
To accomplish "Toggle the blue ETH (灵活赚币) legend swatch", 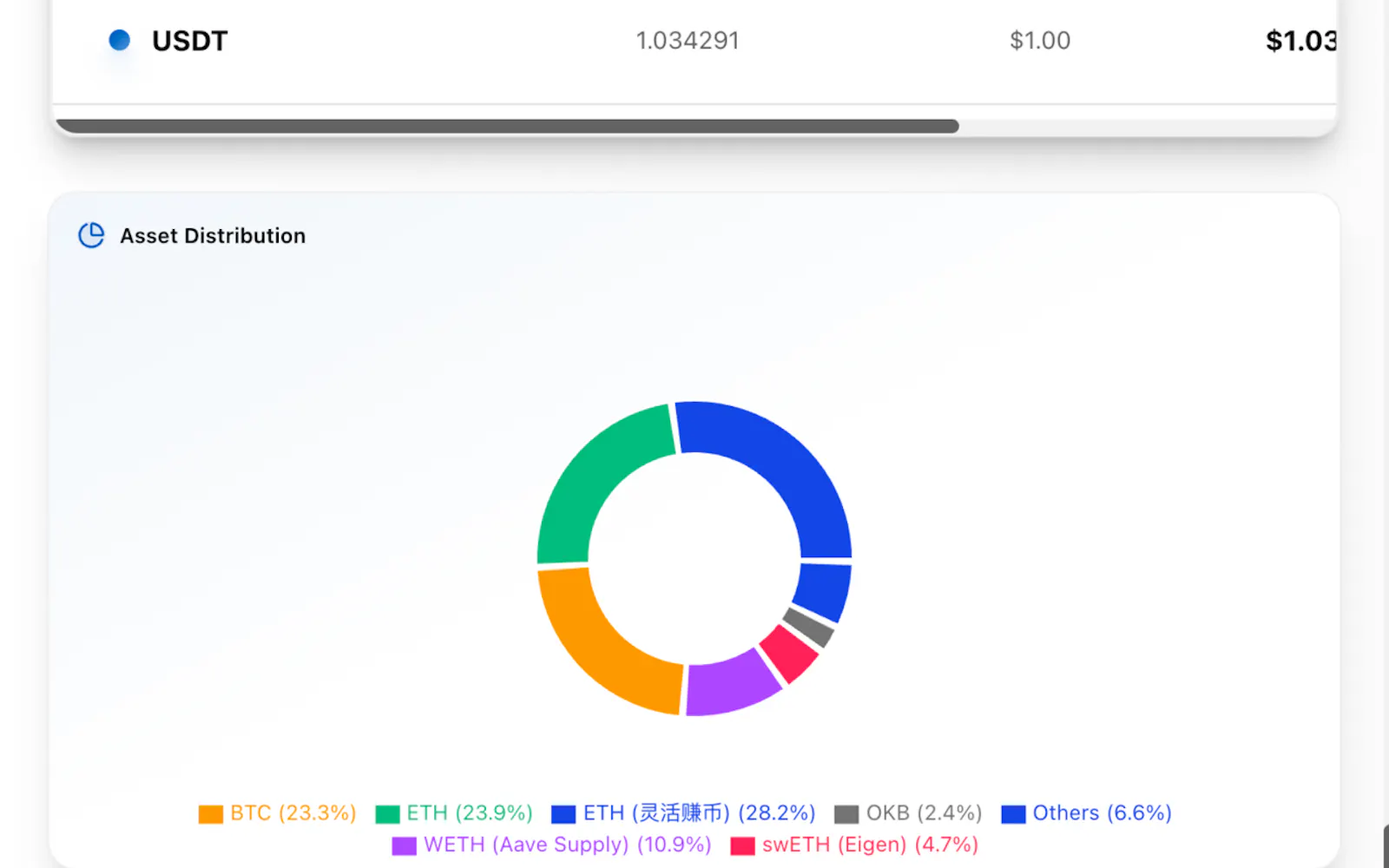I will 563,814.
